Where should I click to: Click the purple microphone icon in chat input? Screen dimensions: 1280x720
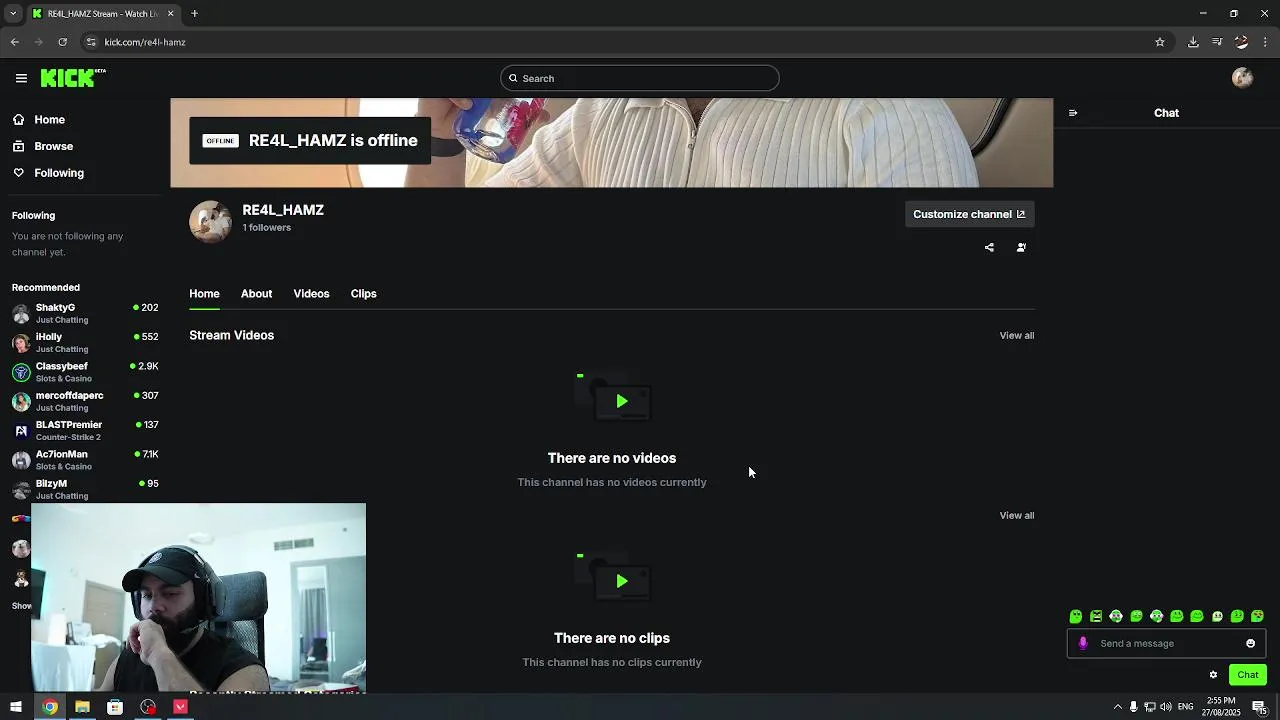pos(1083,643)
